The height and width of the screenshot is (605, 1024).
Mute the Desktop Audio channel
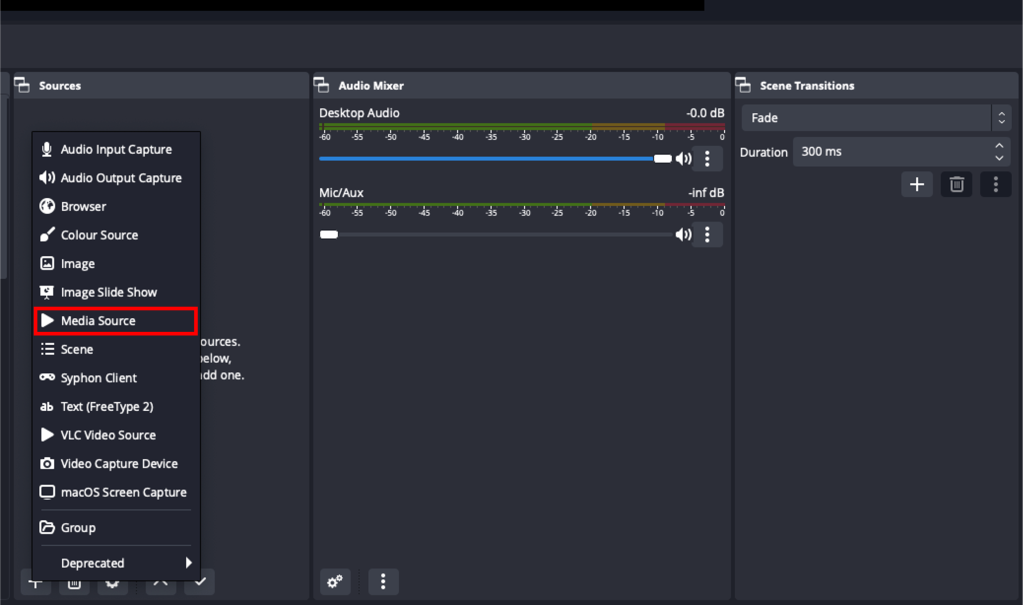point(683,159)
